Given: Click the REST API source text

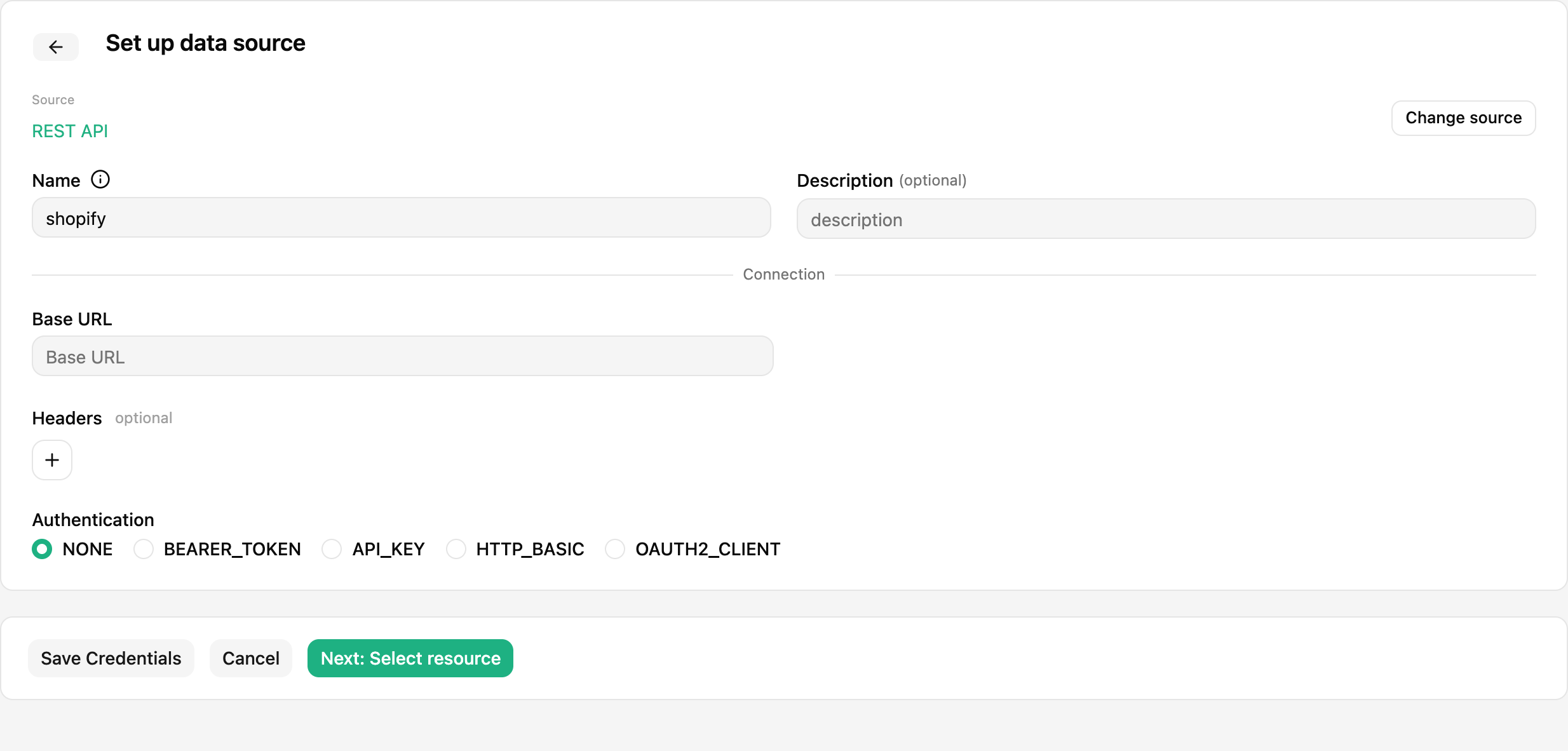Looking at the screenshot, I should [70, 132].
